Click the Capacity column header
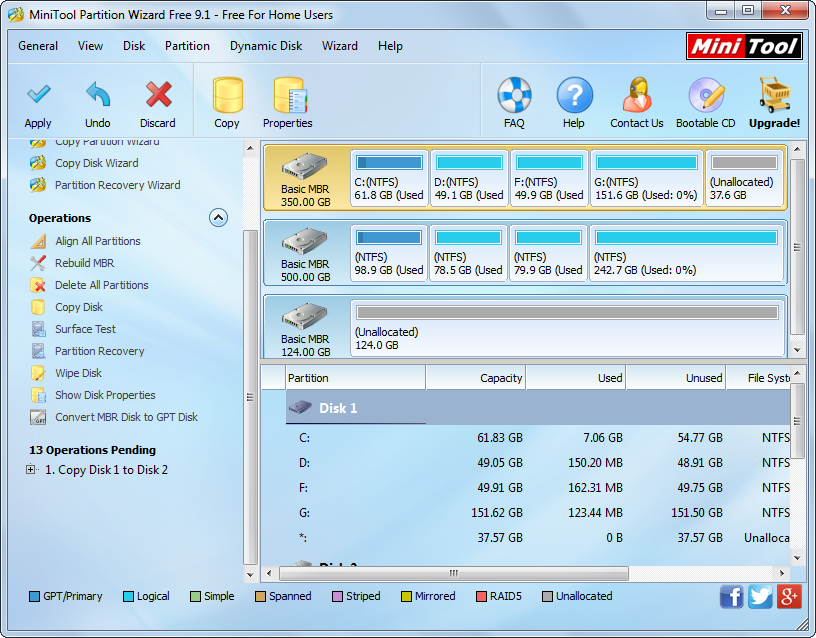 tap(476, 378)
